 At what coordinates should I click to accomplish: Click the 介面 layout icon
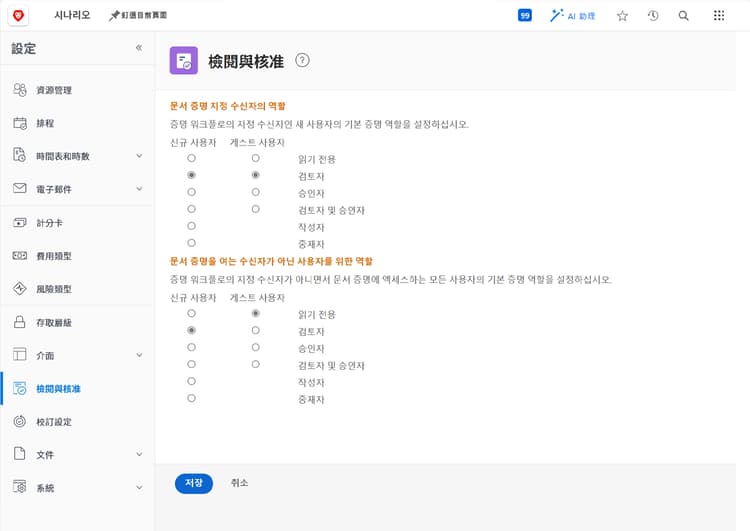tap(20, 354)
